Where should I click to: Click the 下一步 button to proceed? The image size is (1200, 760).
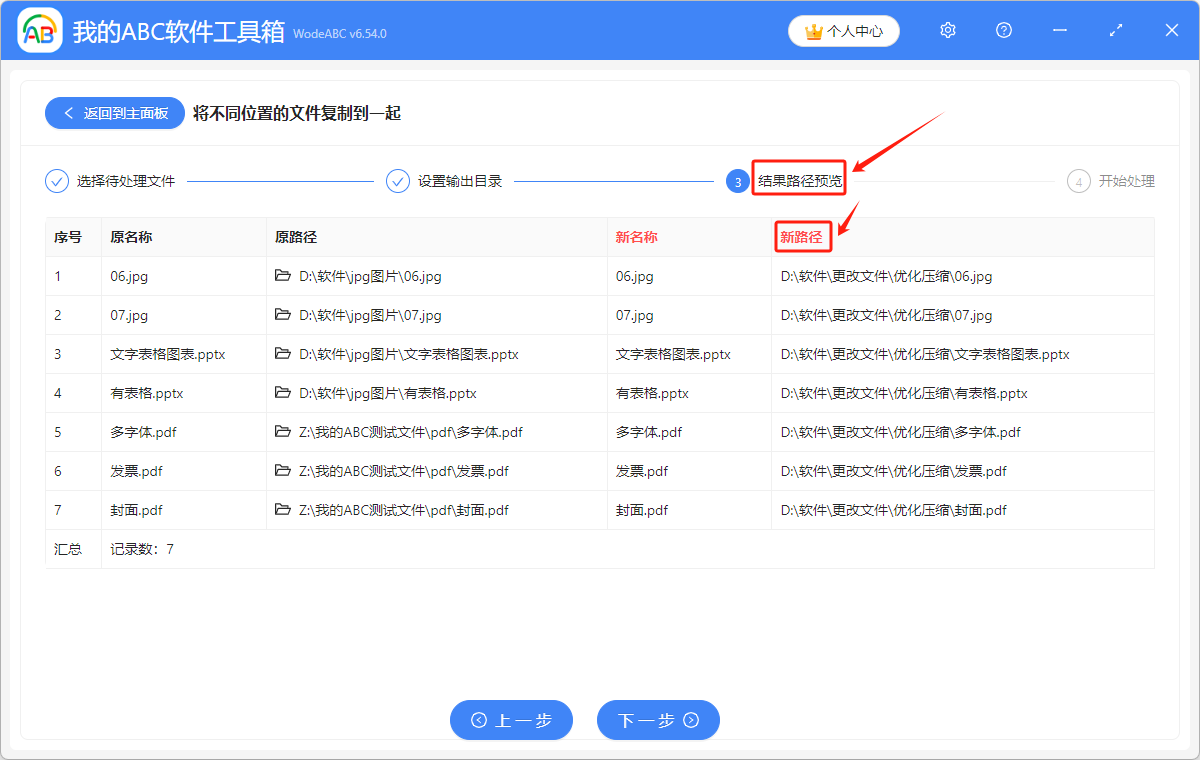pyautogui.click(x=658, y=720)
